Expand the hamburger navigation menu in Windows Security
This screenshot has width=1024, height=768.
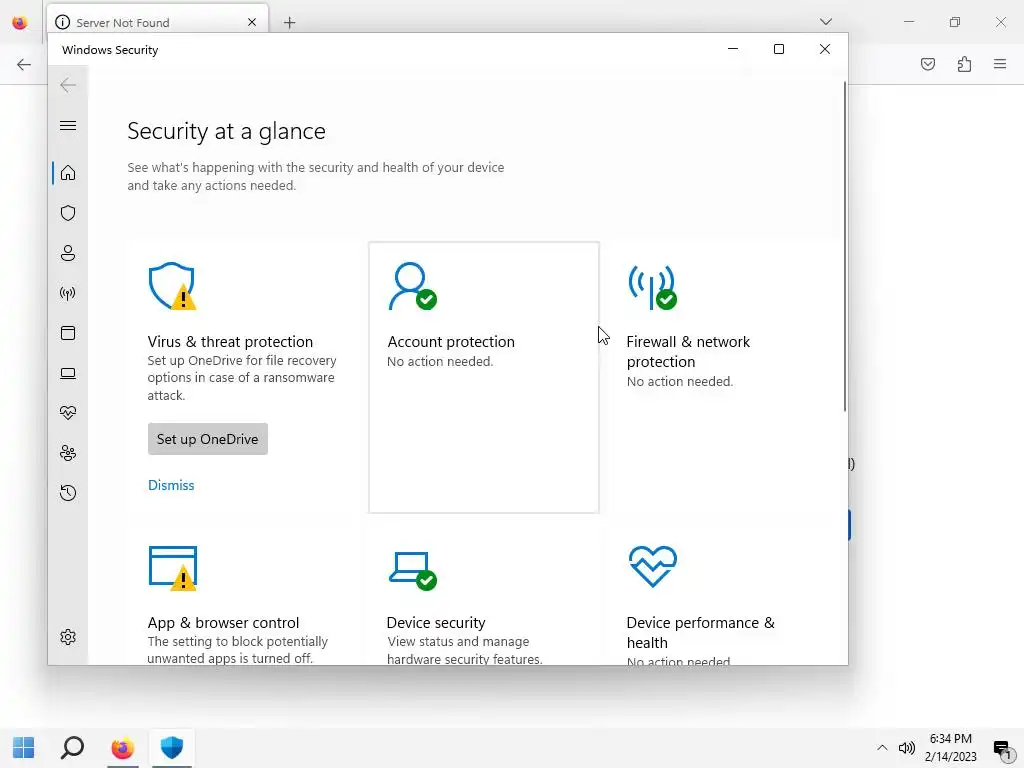(68, 125)
